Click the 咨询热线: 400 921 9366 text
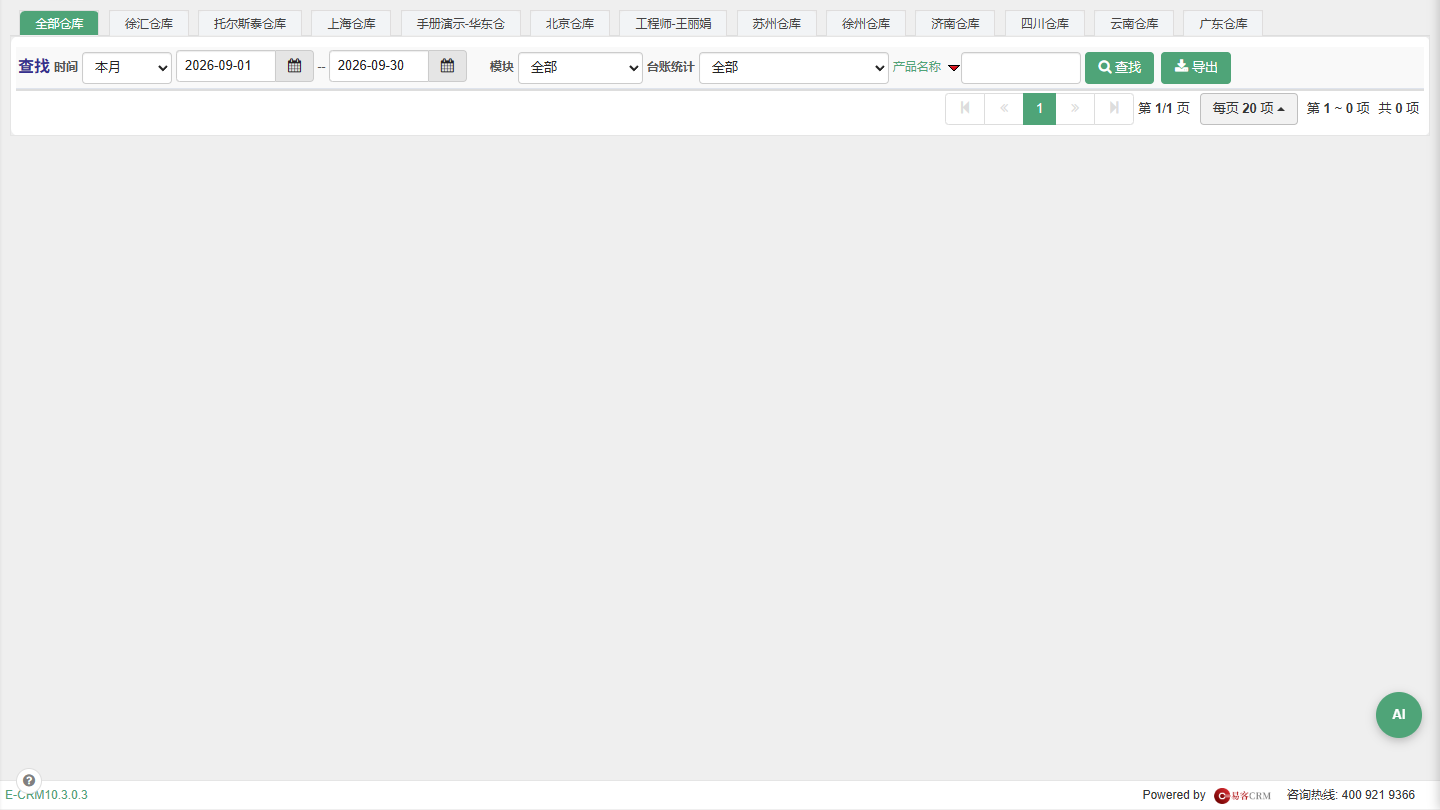Viewport: 1440px width, 810px height. pos(1351,795)
